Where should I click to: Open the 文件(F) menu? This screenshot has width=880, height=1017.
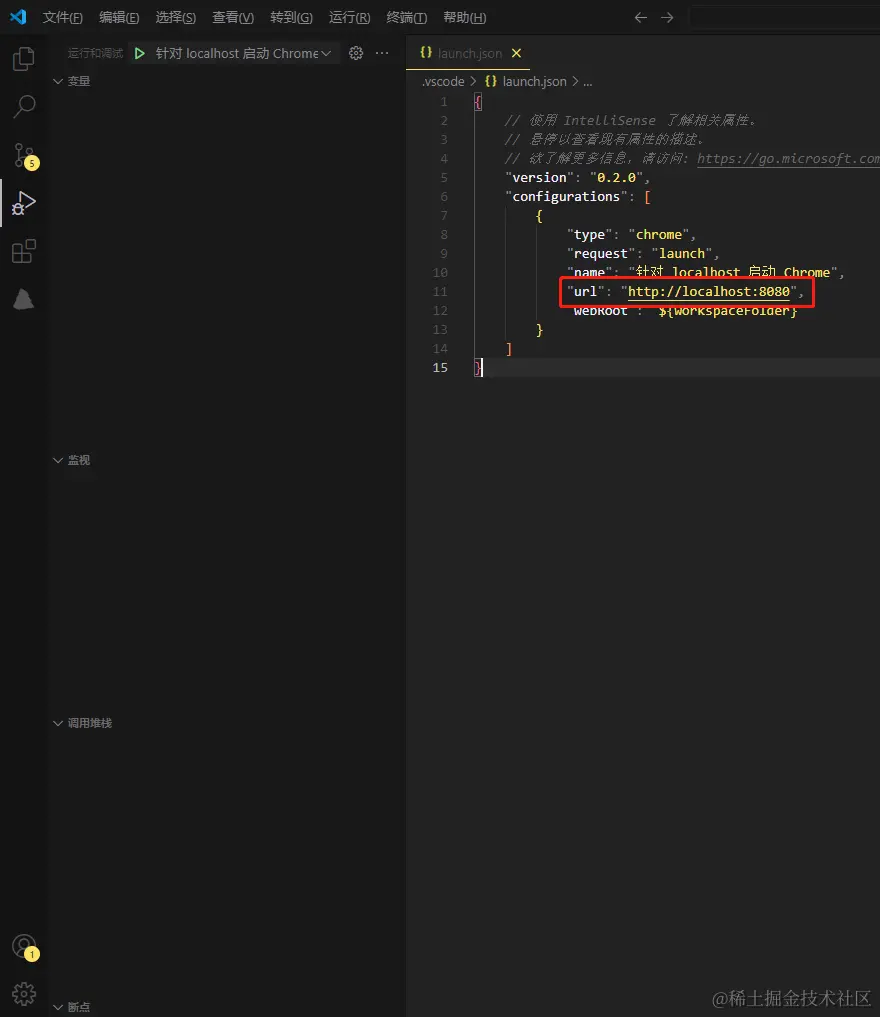tap(62, 18)
